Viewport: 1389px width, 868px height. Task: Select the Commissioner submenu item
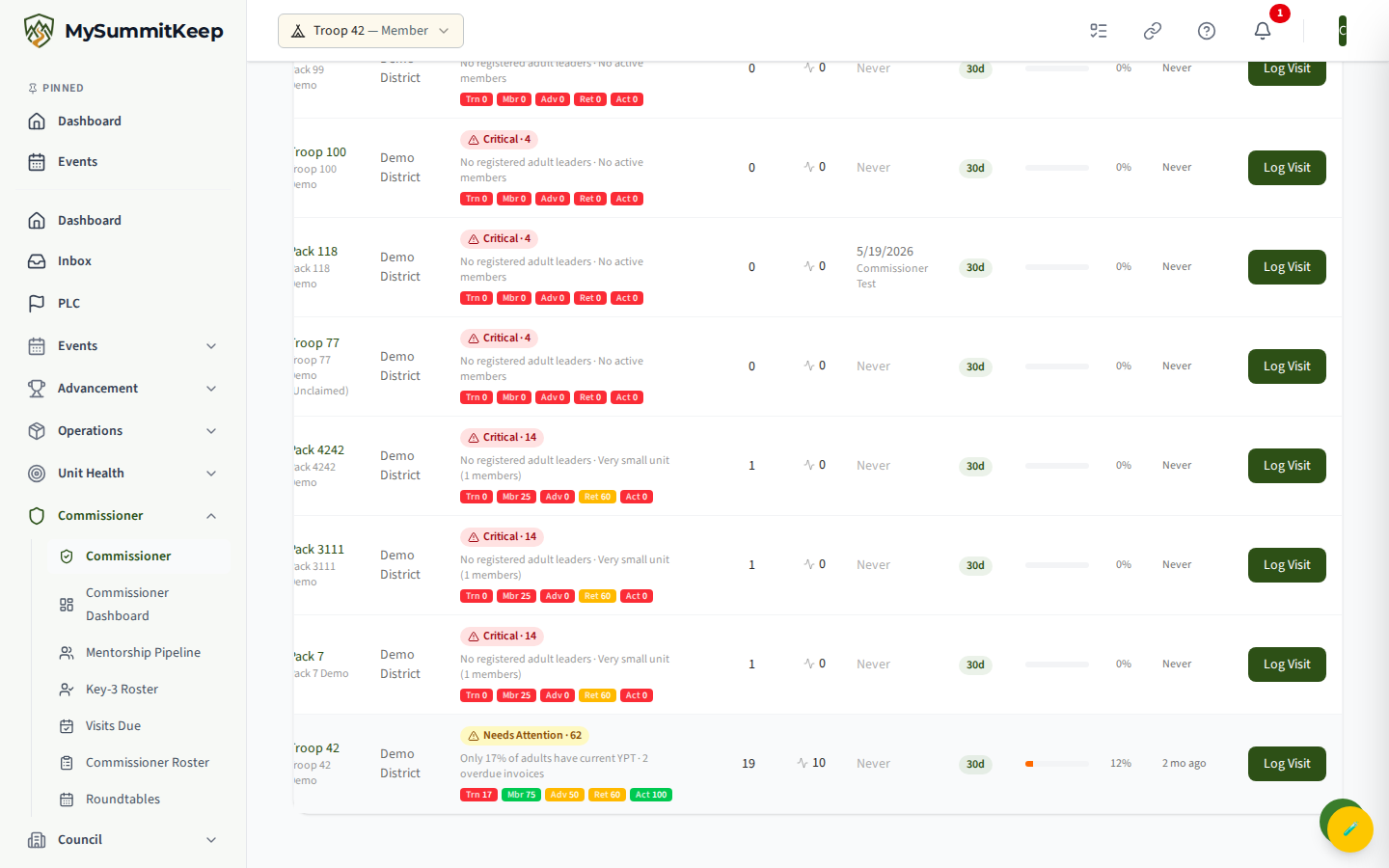(139, 556)
